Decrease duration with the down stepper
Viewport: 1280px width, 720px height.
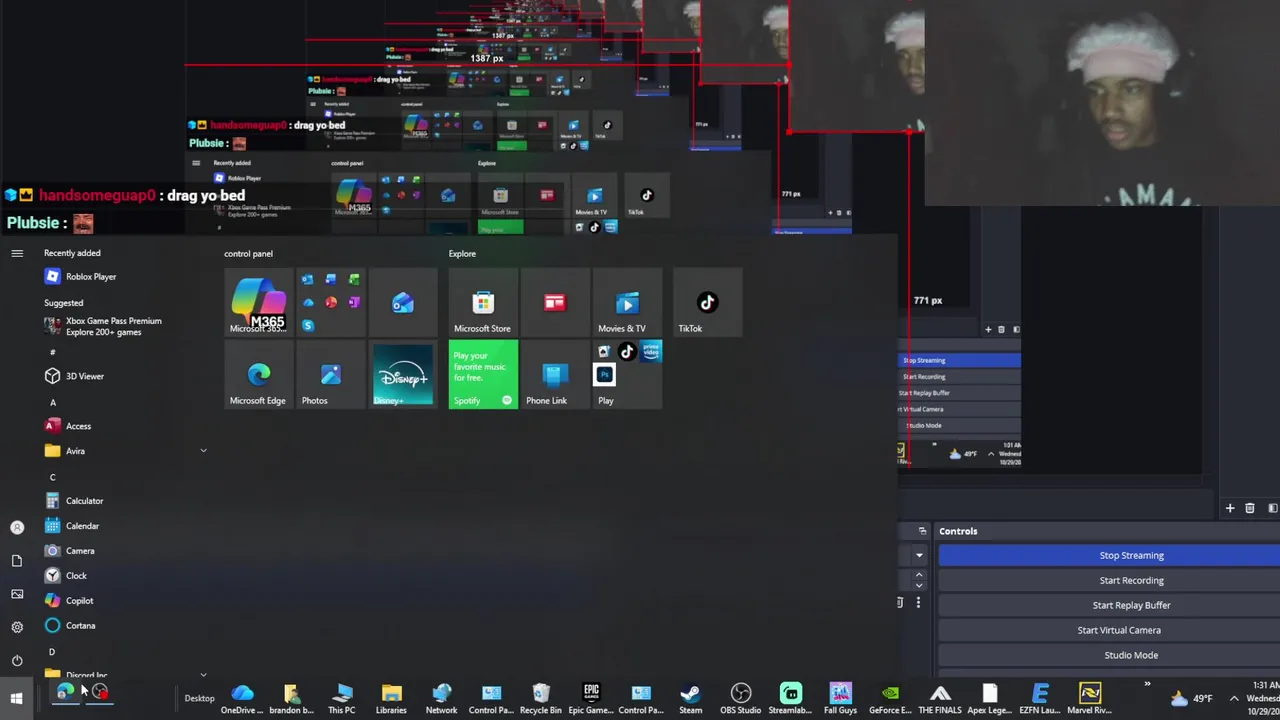coord(919,585)
